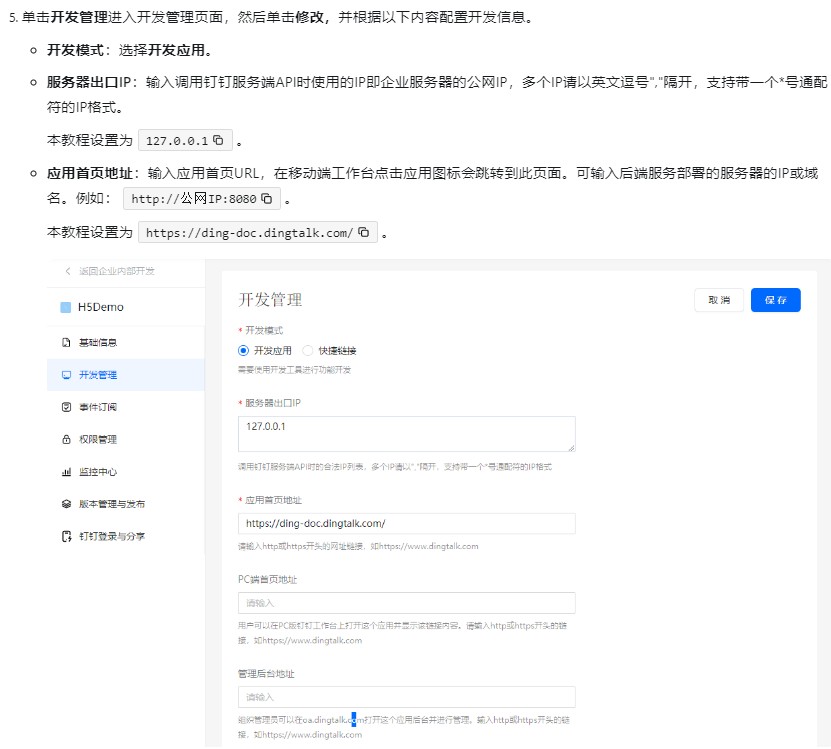
Task: Click the 基础信息 document icon
Action: (x=66, y=342)
